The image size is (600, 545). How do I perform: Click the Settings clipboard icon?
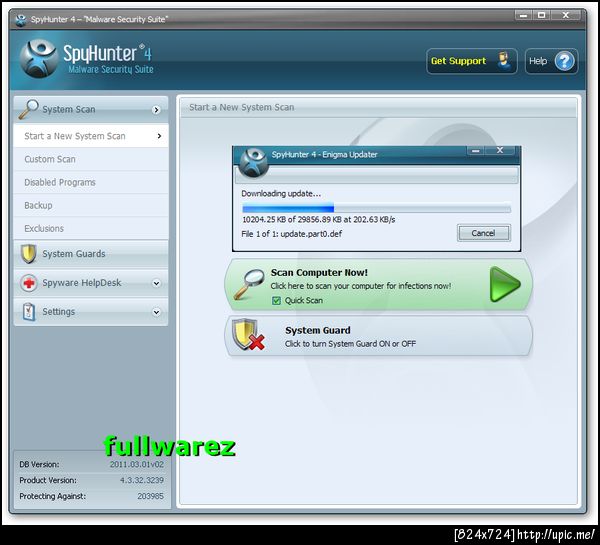pyautogui.click(x=29, y=312)
